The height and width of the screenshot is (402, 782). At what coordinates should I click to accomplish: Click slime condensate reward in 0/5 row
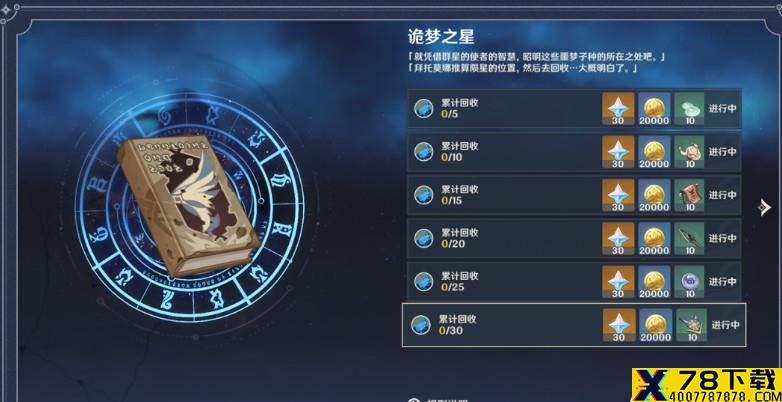689,108
